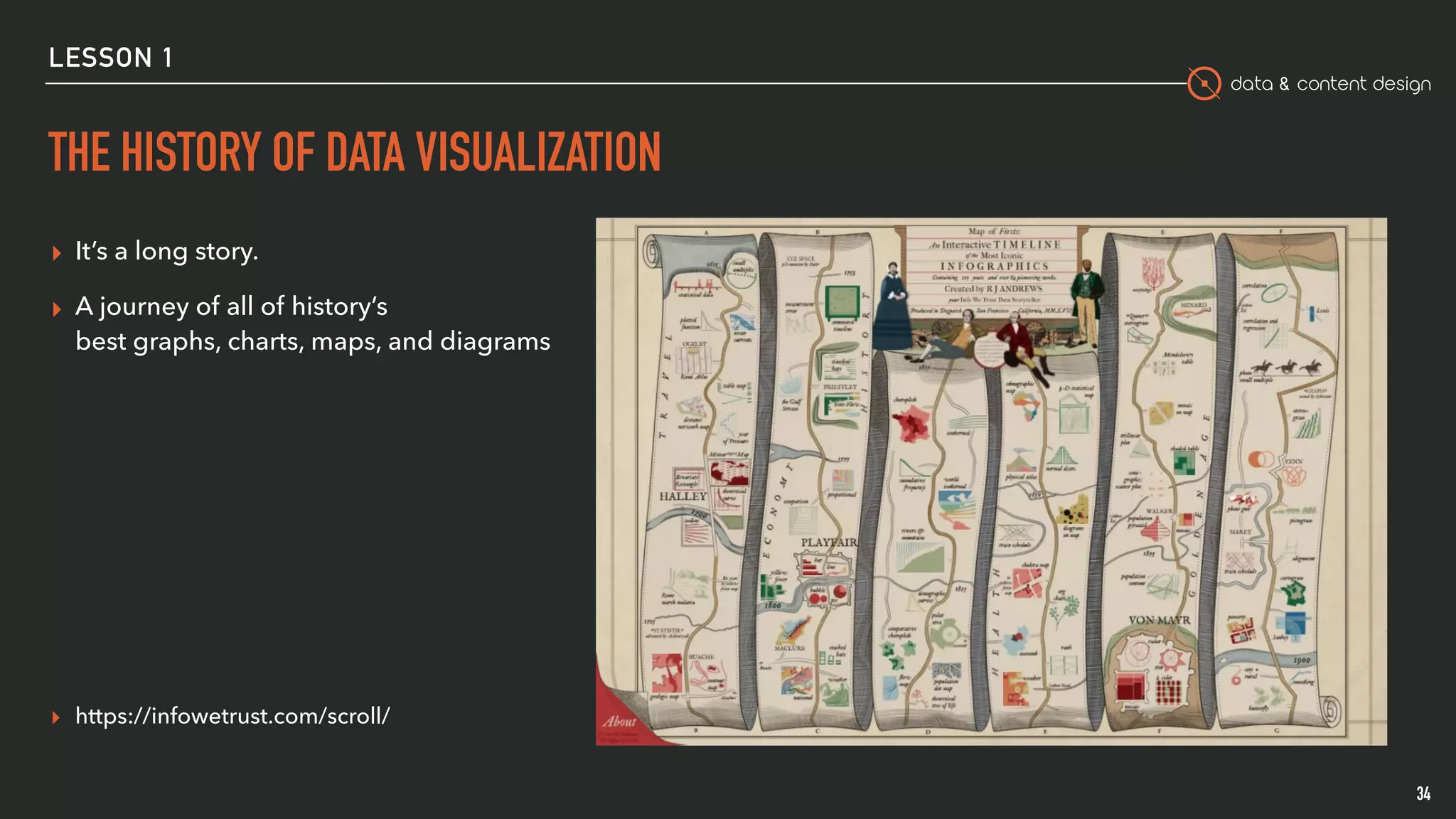The height and width of the screenshot is (819, 1456).
Task: Click the orange bullet arrow beside 'It's a long story.'
Action: click(x=57, y=253)
